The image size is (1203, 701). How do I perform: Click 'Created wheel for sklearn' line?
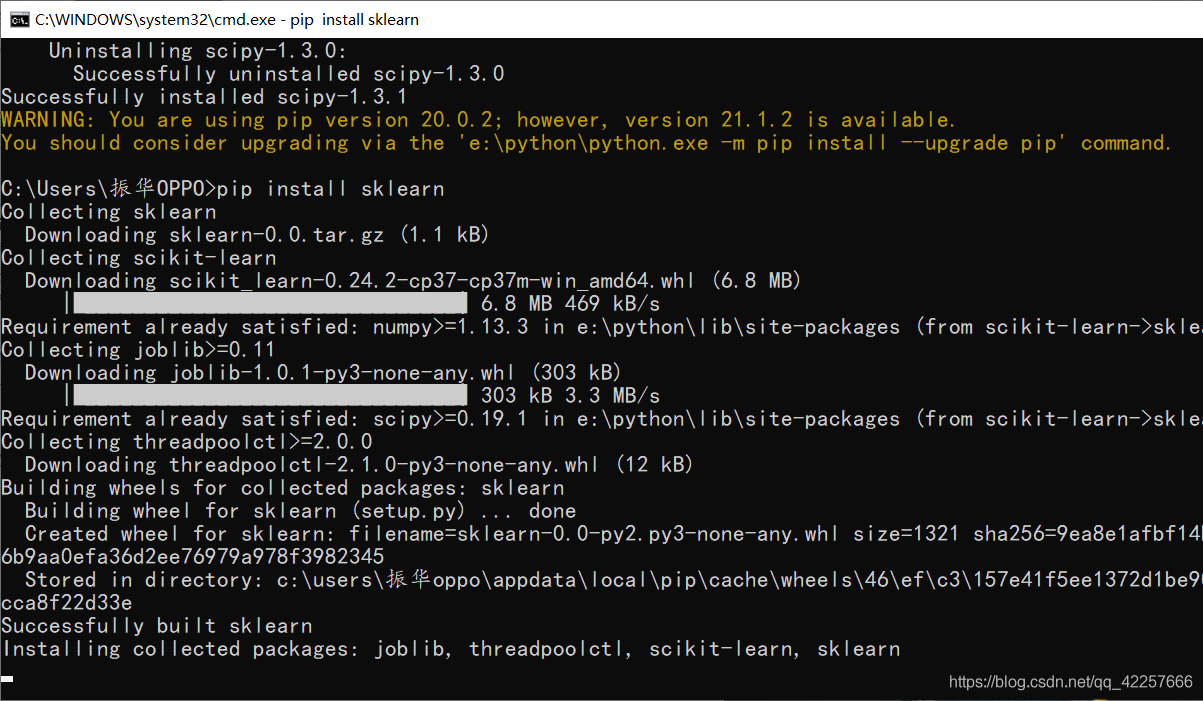(x=613, y=534)
